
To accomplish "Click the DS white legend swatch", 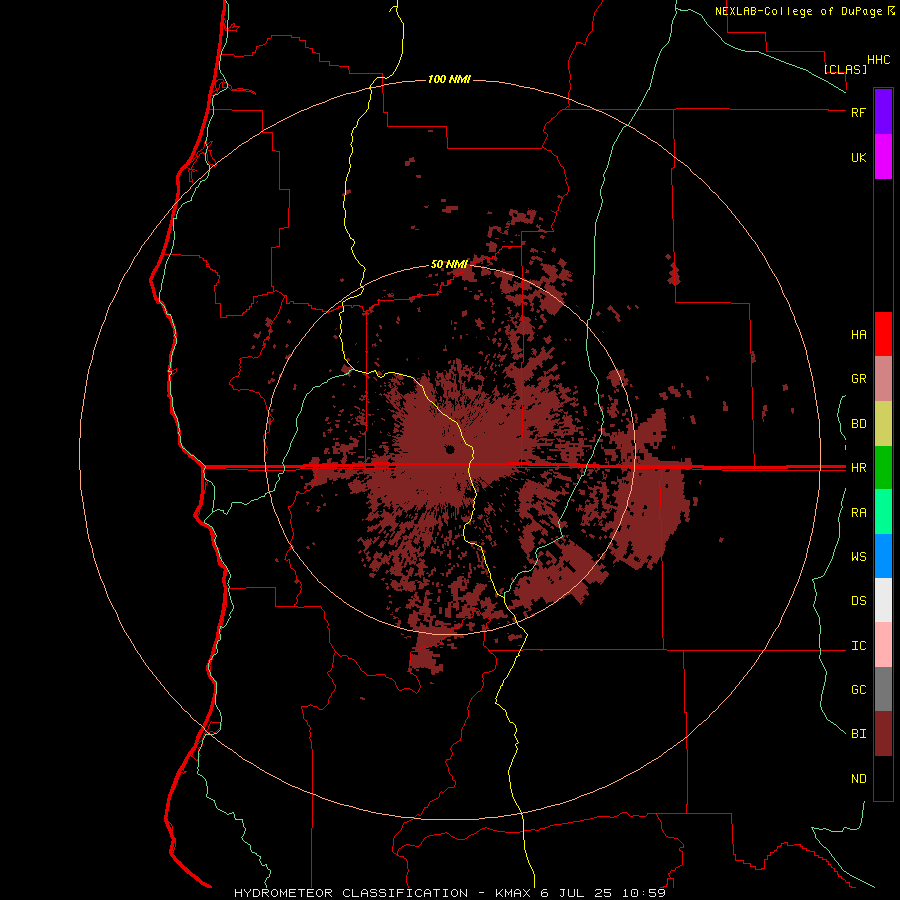I will tap(883, 600).
